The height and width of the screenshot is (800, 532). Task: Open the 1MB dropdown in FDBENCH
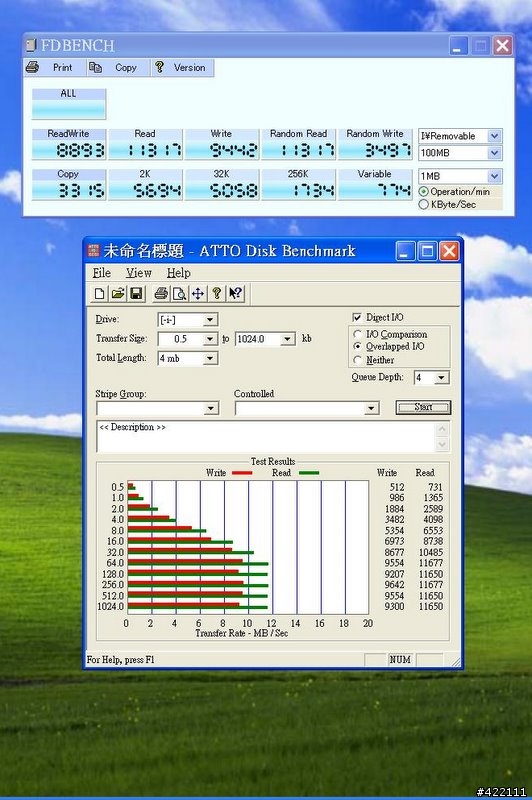494,176
